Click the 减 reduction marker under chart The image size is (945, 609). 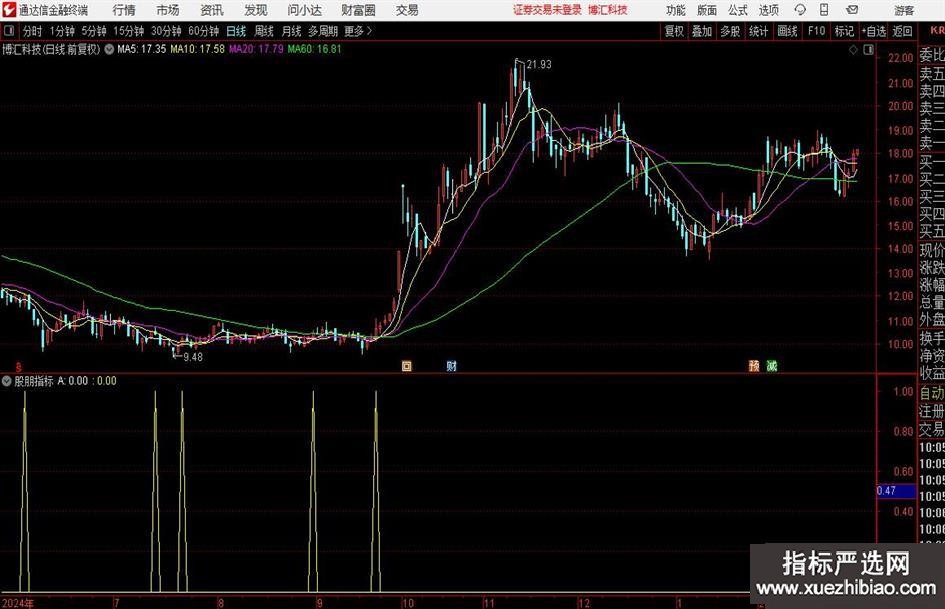(772, 366)
